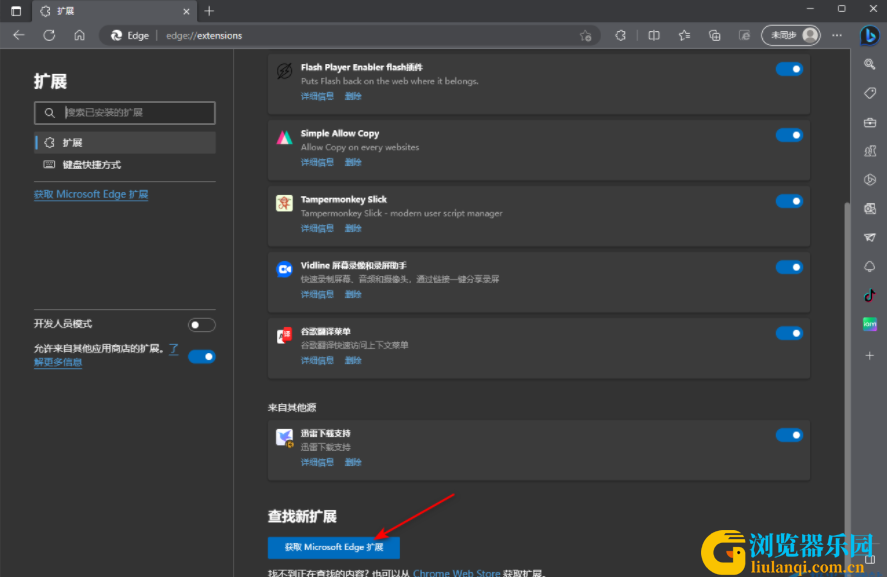Open the sidebar Microsoft 365 icon
Viewport: 887px width, 577px height.
[870, 180]
